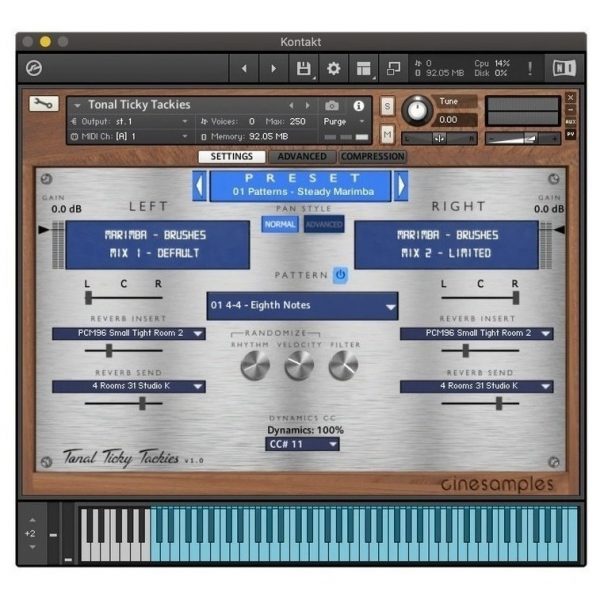Click the Dynamics: 100% readout
Viewport: 600px width, 600px height.
305,430
